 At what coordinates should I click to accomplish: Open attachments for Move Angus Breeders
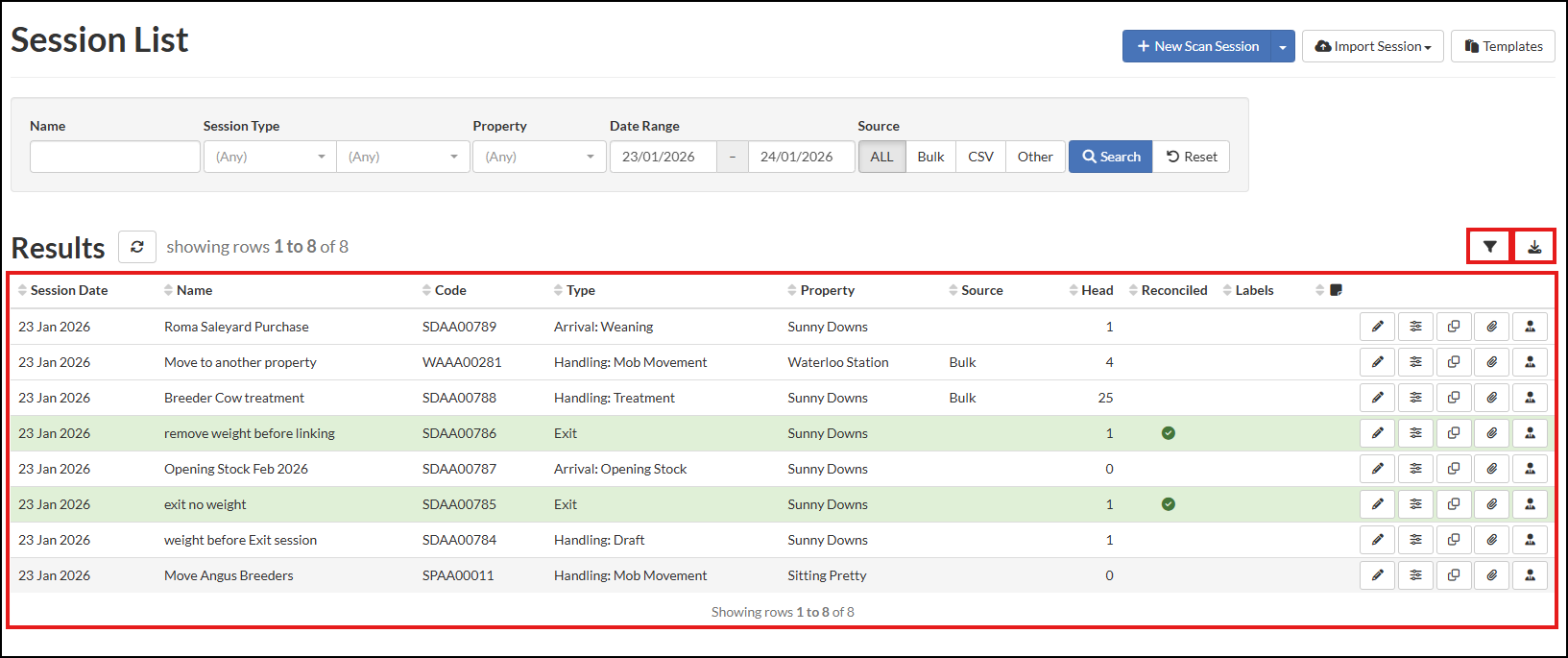click(x=1492, y=575)
